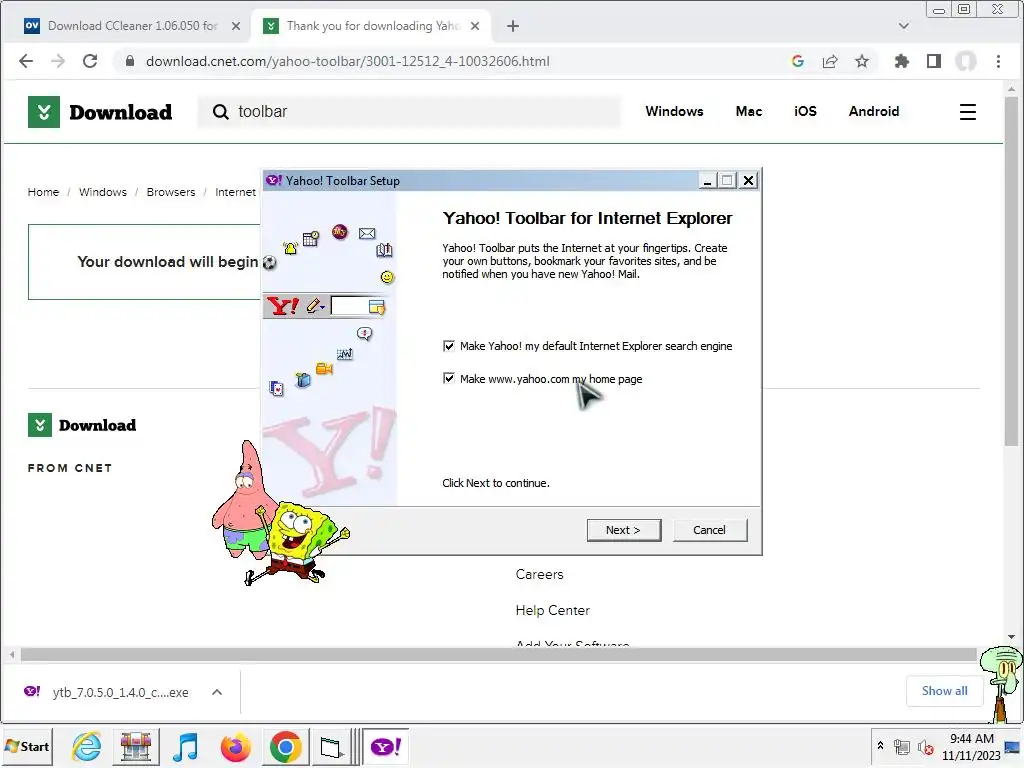
Task: Select the Thank you for downloading Yahoo tab
Action: (x=373, y=26)
